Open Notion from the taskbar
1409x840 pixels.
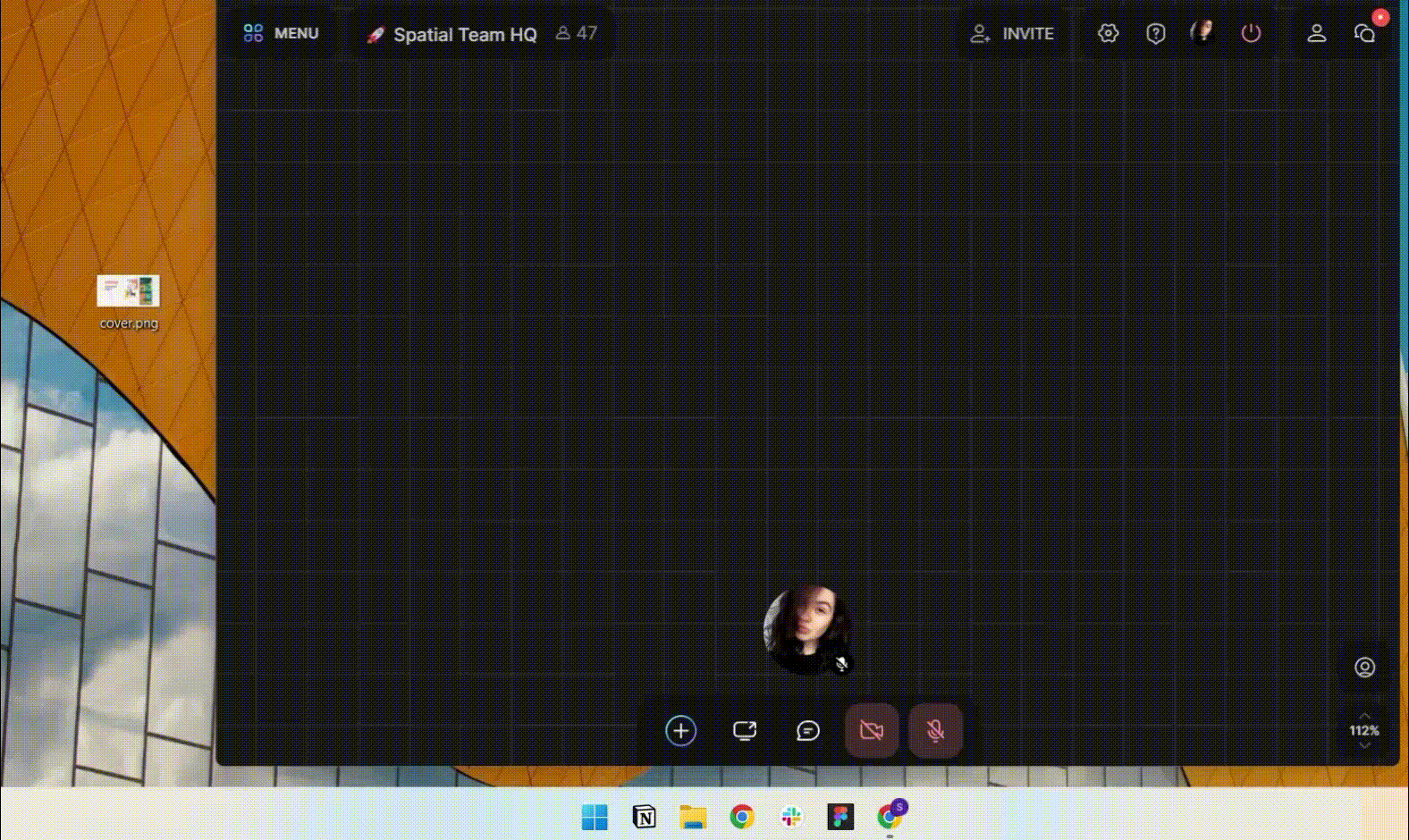pos(644,817)
